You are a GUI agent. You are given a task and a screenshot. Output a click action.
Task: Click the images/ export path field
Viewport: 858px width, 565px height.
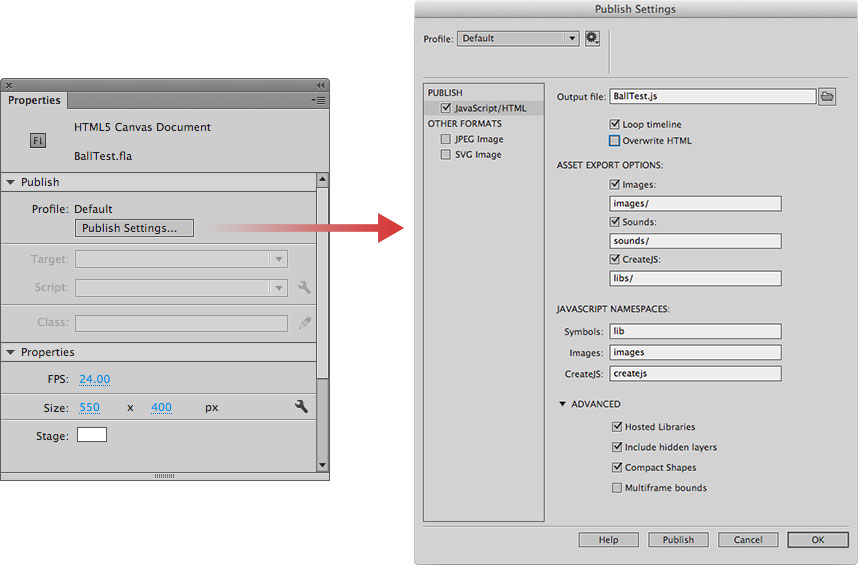pyautogui.click(x=695, y=203)
